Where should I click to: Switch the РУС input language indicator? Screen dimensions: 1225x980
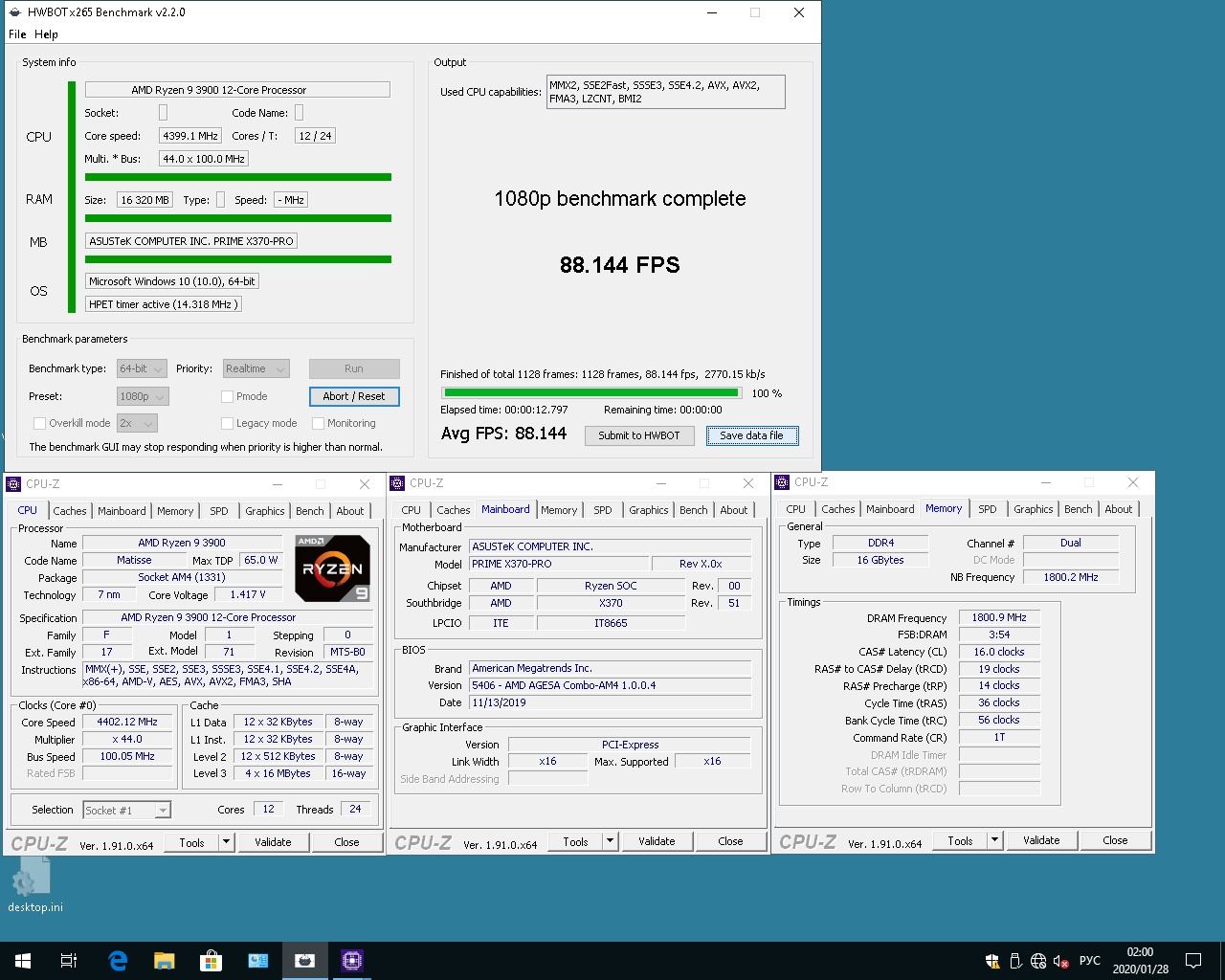pos(1090,961)
